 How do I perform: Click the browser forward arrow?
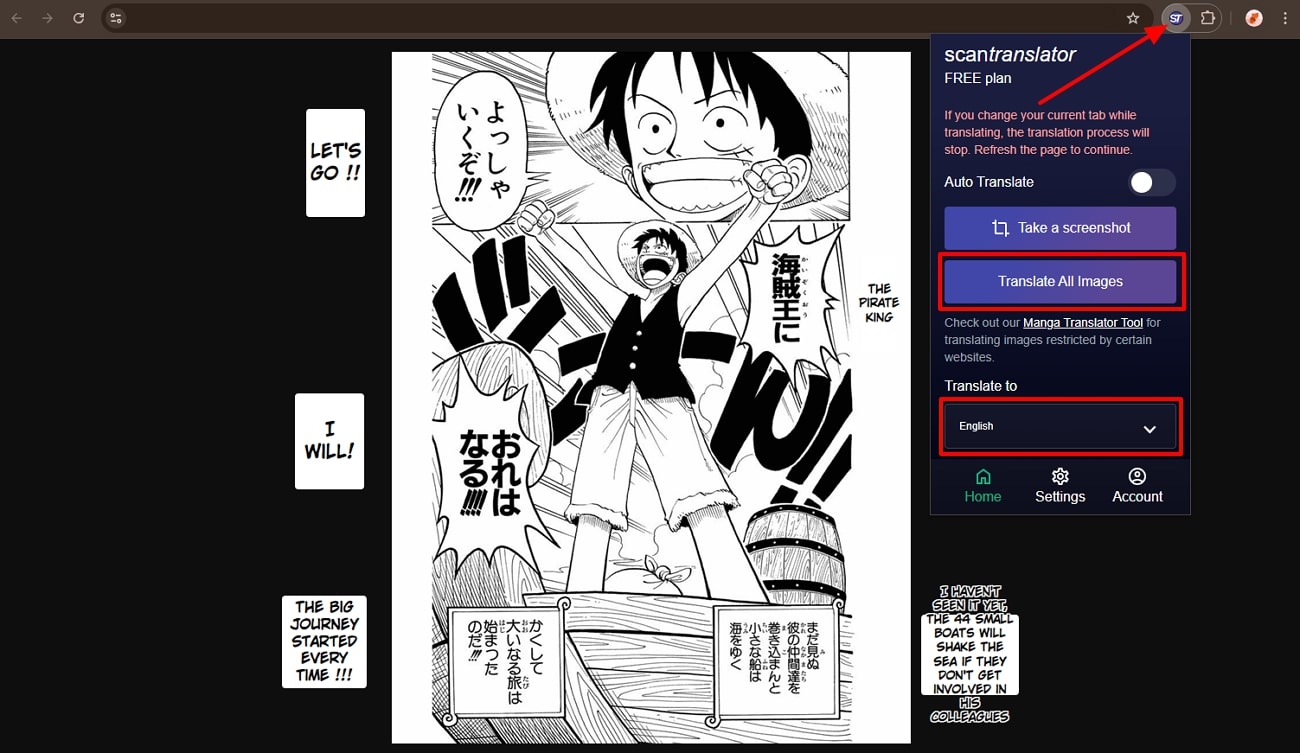47,18
